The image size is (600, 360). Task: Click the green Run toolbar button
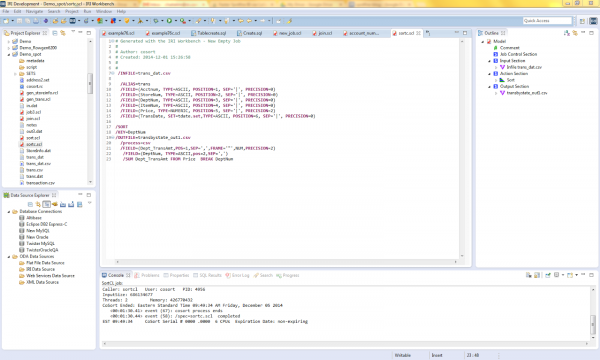pyautogui.click(x=169, y=21)
